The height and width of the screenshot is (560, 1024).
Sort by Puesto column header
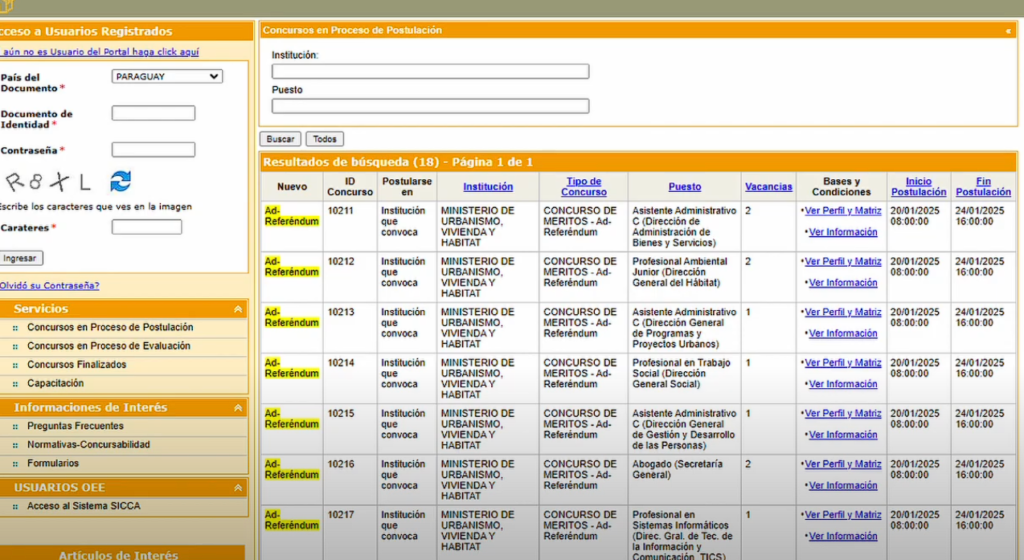(x=684, y=187)
